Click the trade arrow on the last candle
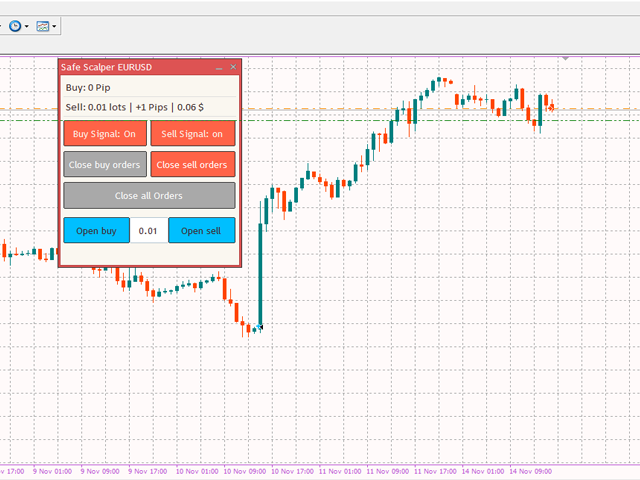 [x=551, y=107]
